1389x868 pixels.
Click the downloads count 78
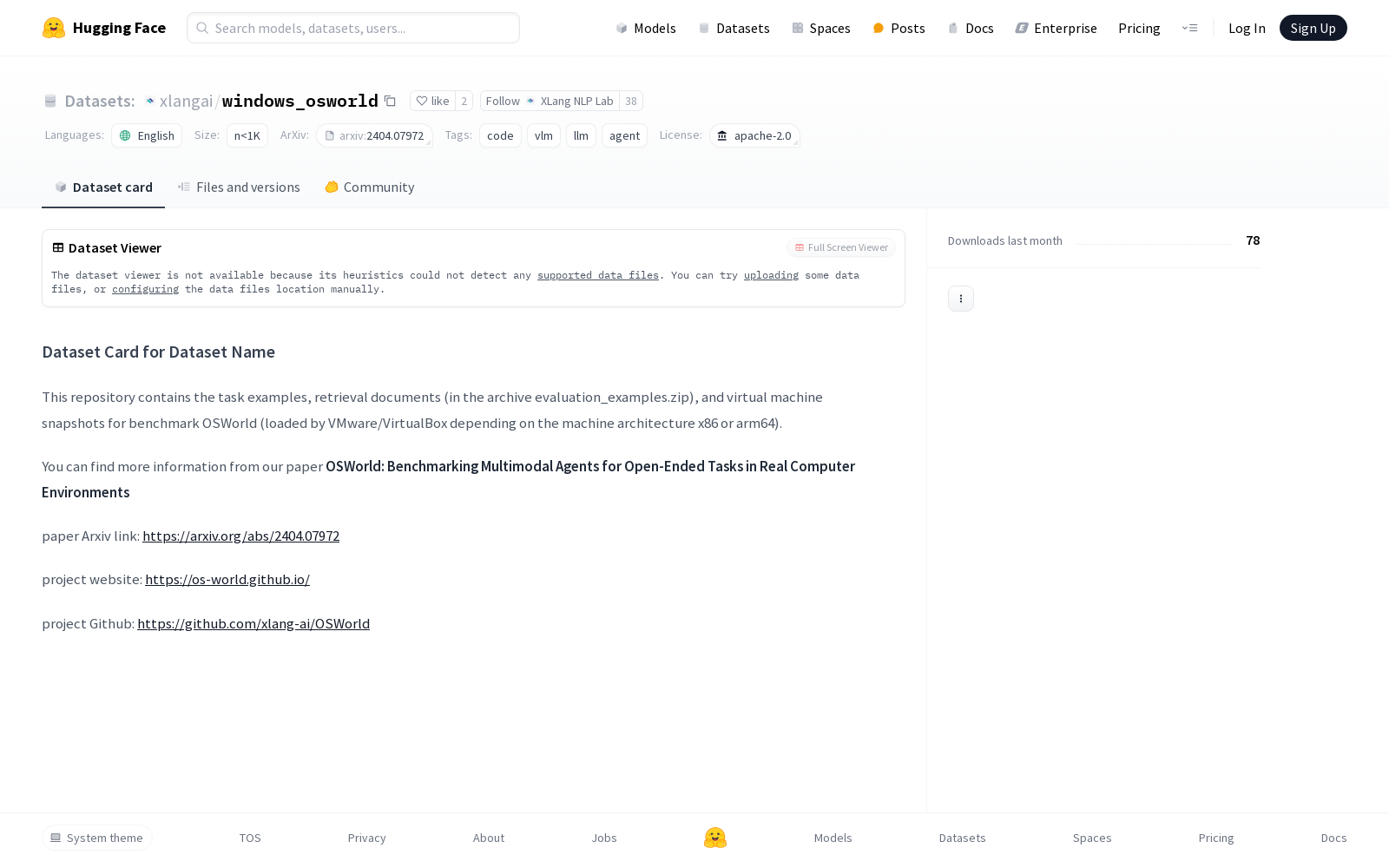1253,240
